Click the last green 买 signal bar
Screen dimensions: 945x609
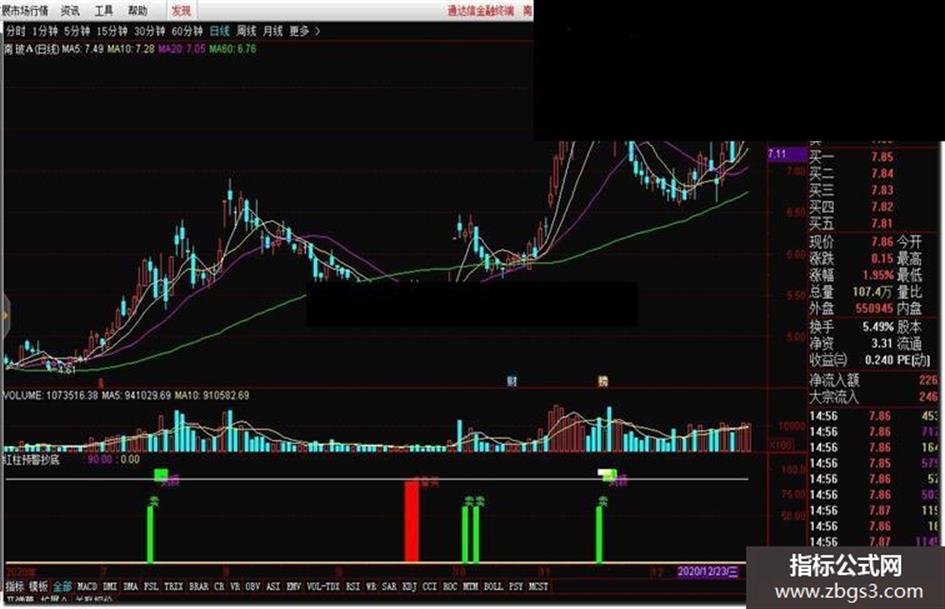pyautogui.click(x=600, y=534)
